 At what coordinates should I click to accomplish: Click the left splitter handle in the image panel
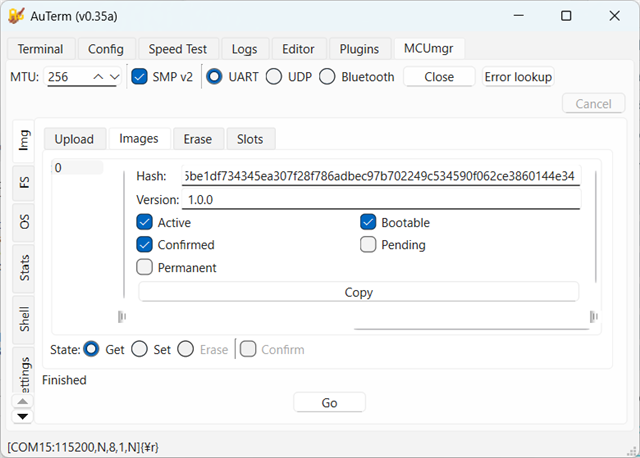click(x=122, y=316)
